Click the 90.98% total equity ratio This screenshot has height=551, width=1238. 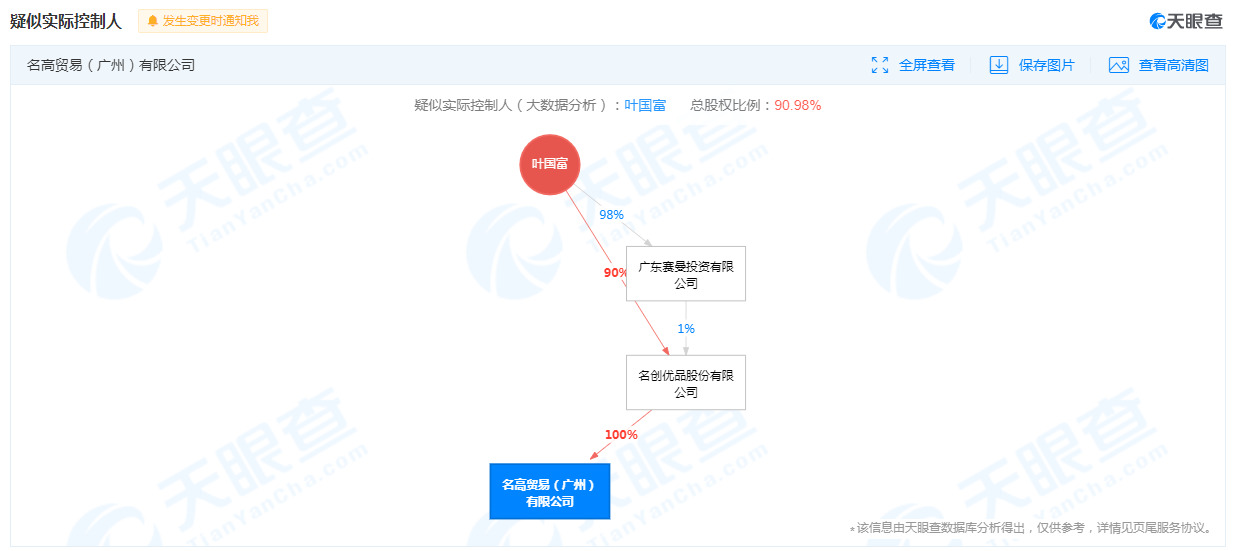(797, 105)
